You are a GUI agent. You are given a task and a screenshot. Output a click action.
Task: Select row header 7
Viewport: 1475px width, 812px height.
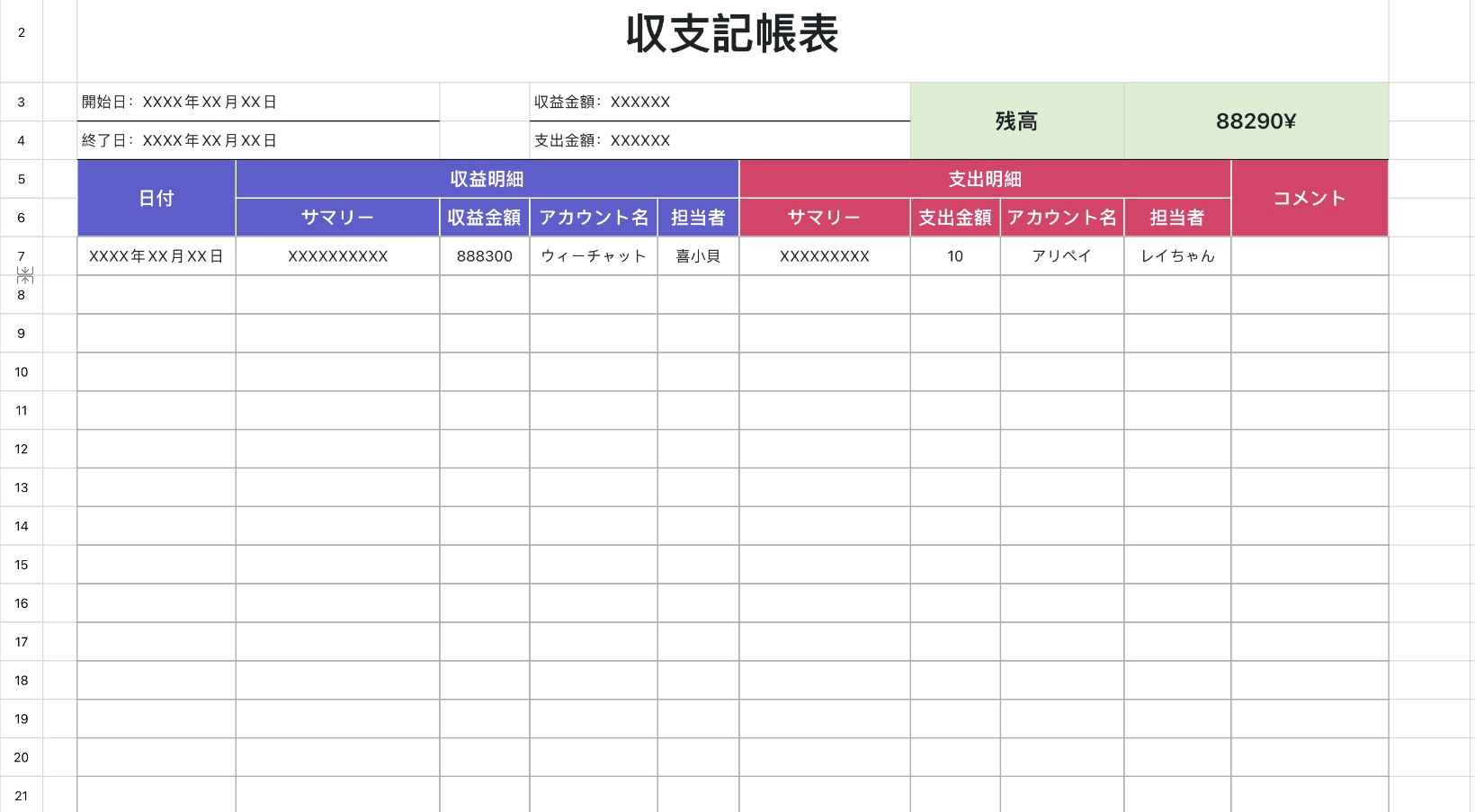pos(21,256)
